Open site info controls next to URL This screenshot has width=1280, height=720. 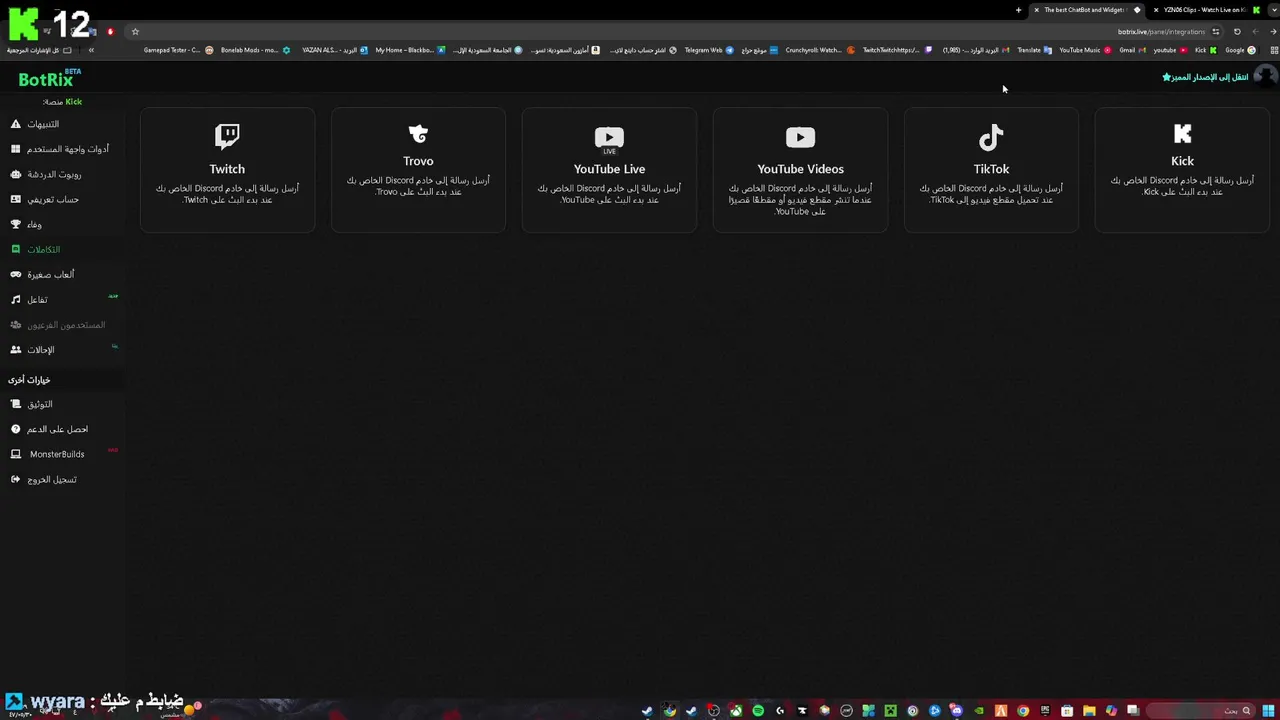pyautogui.click(x=1215, y=32)
